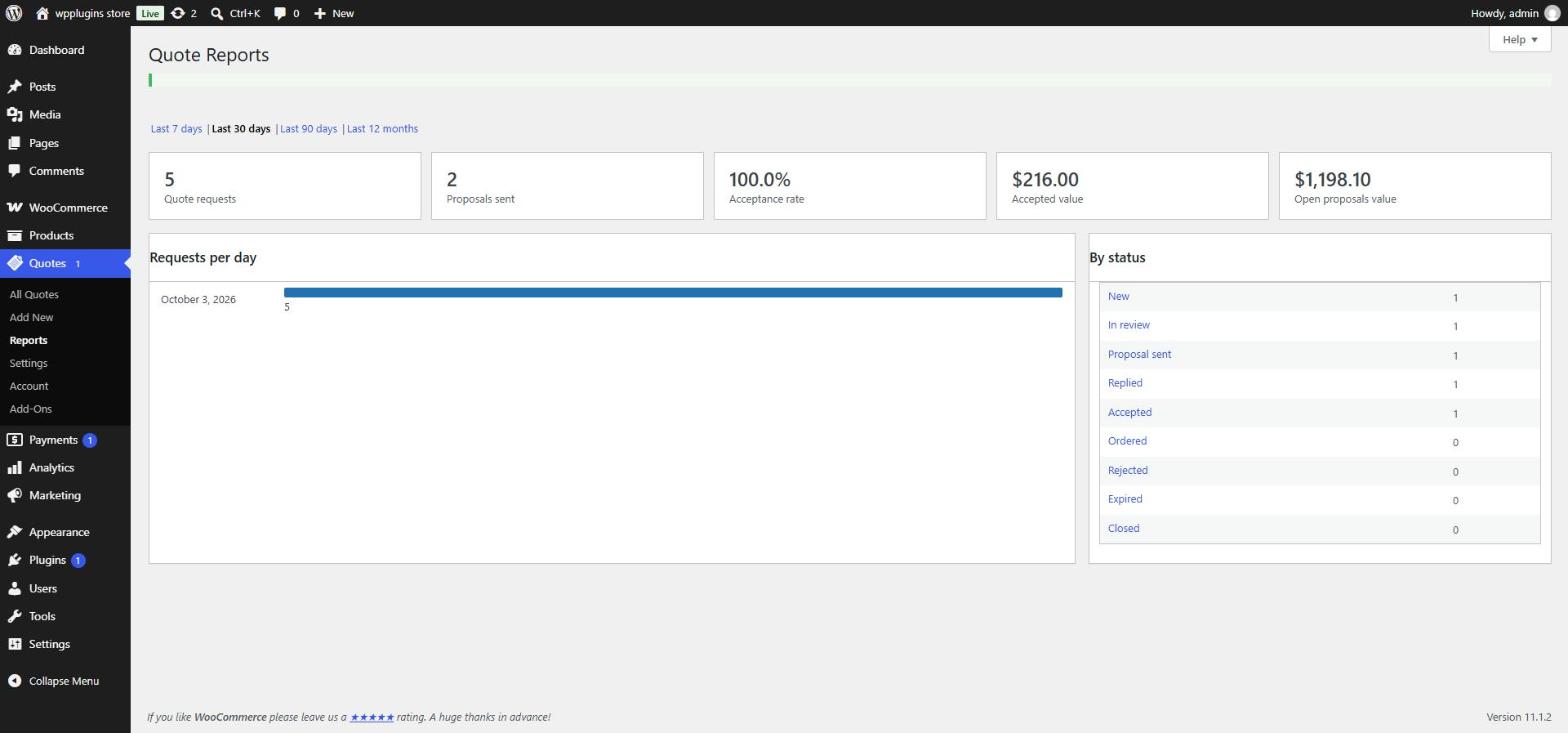Click the Requests per day heading
Viewport: 1568px width, 733px height.
tap(203, 258)
